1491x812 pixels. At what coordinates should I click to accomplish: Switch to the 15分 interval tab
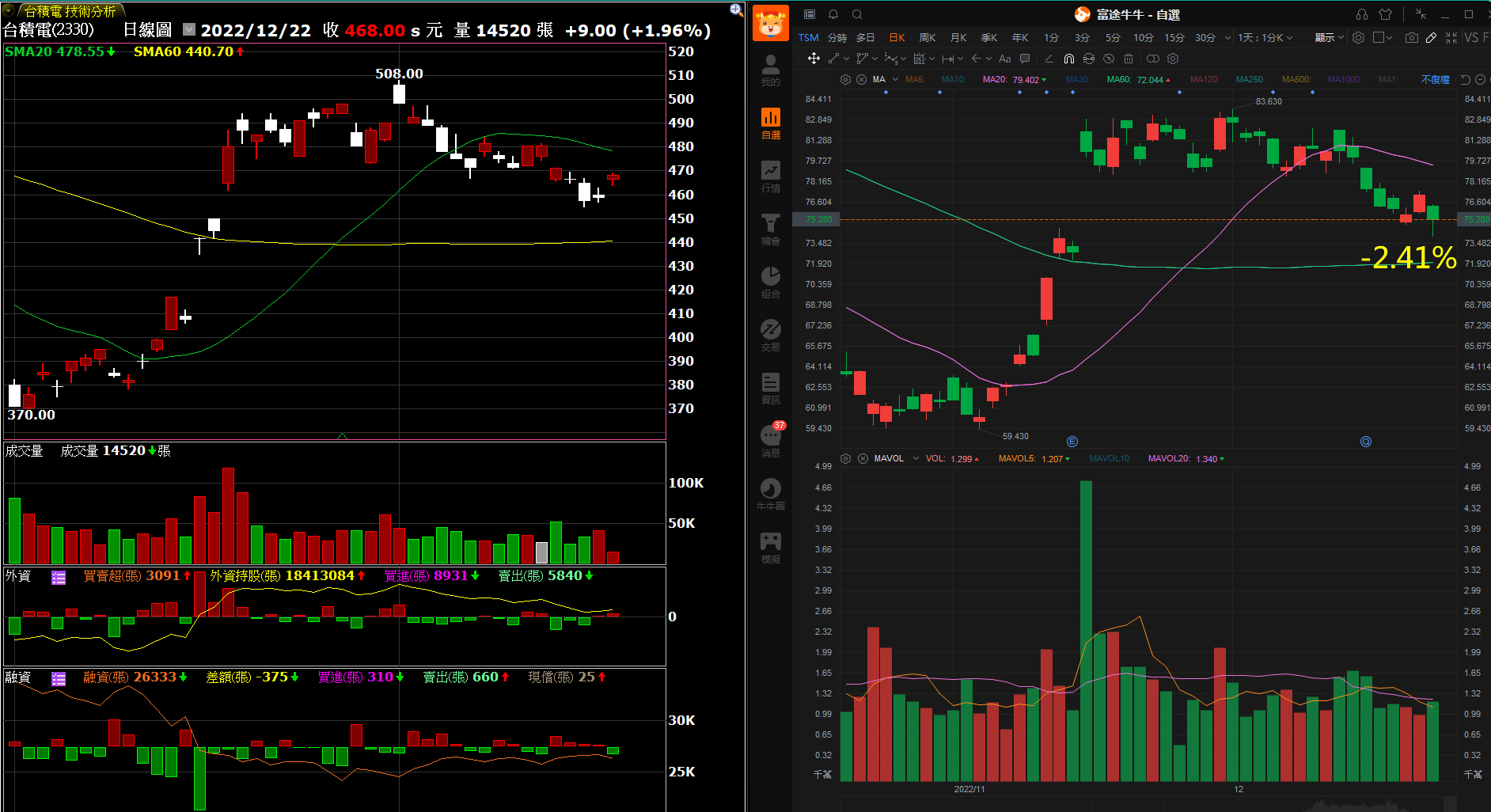(1174, 37)
